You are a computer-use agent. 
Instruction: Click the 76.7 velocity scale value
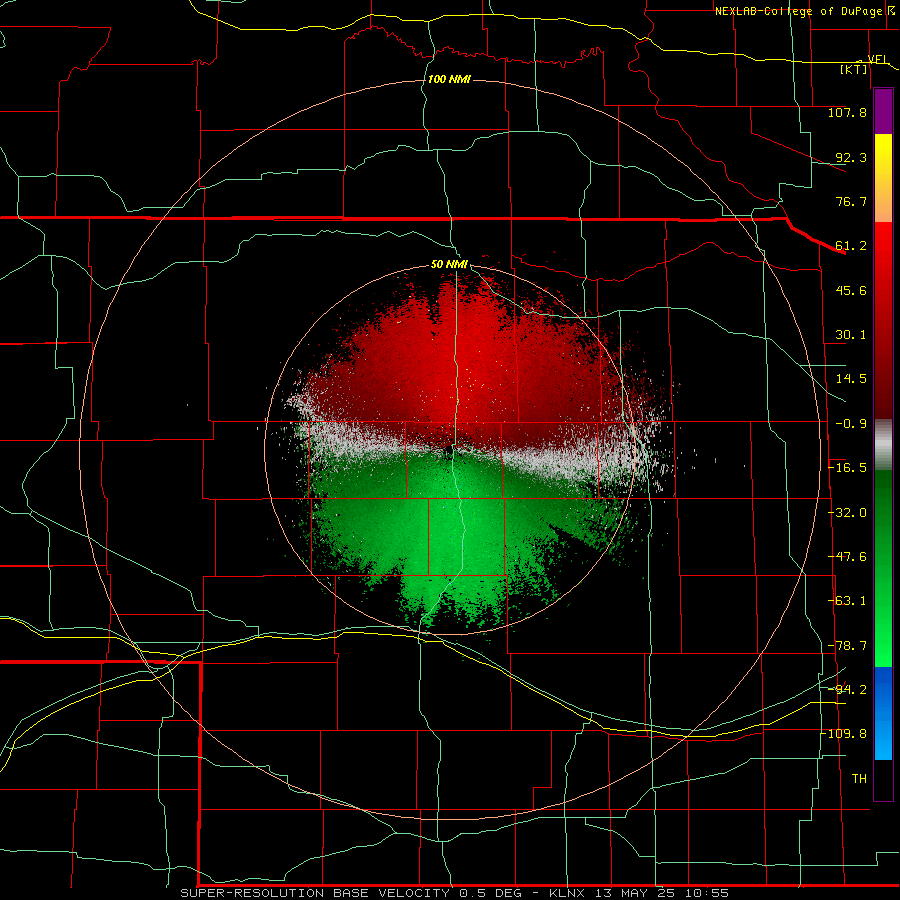coord(851,201)
